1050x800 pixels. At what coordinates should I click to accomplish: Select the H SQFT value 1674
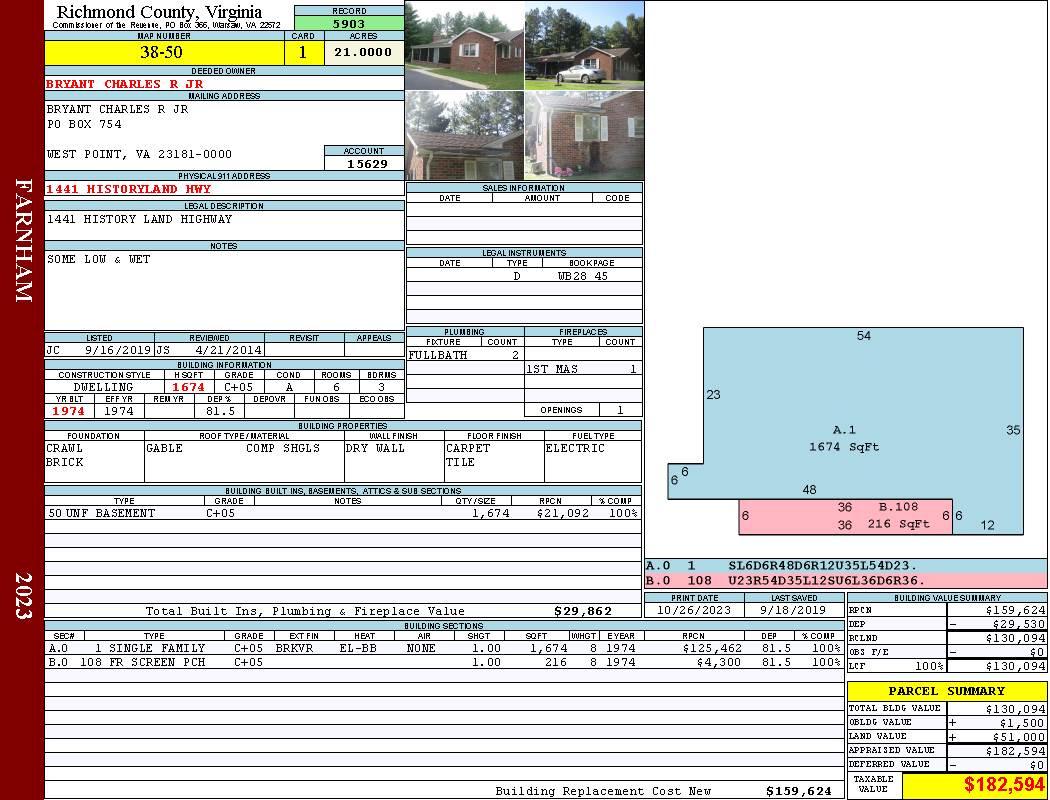click(x=188, y=387)
